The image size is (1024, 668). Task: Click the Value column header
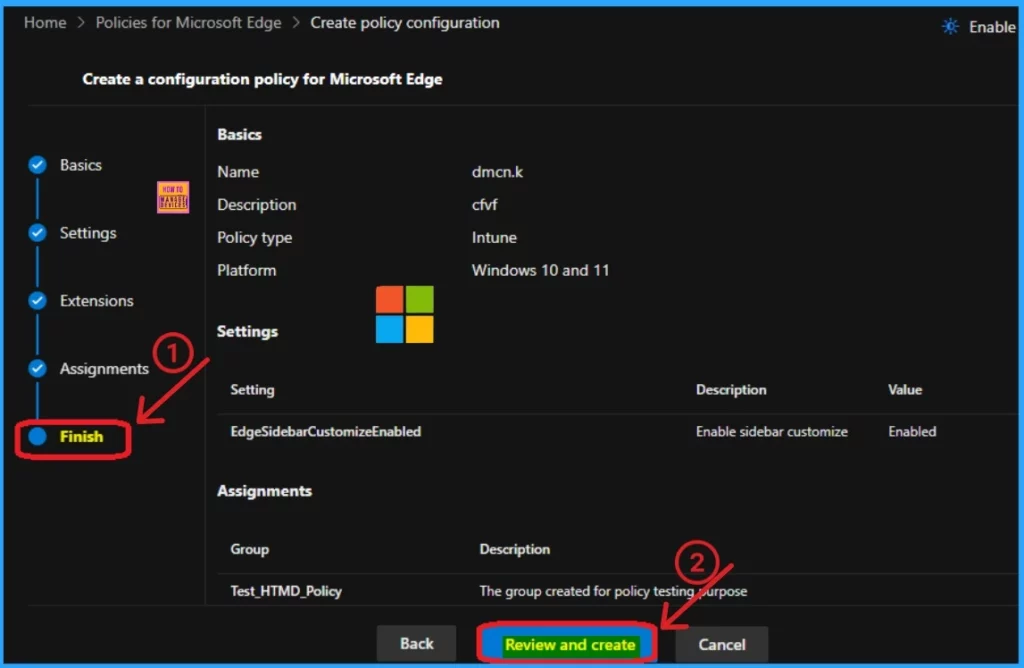tap(904, 390)
